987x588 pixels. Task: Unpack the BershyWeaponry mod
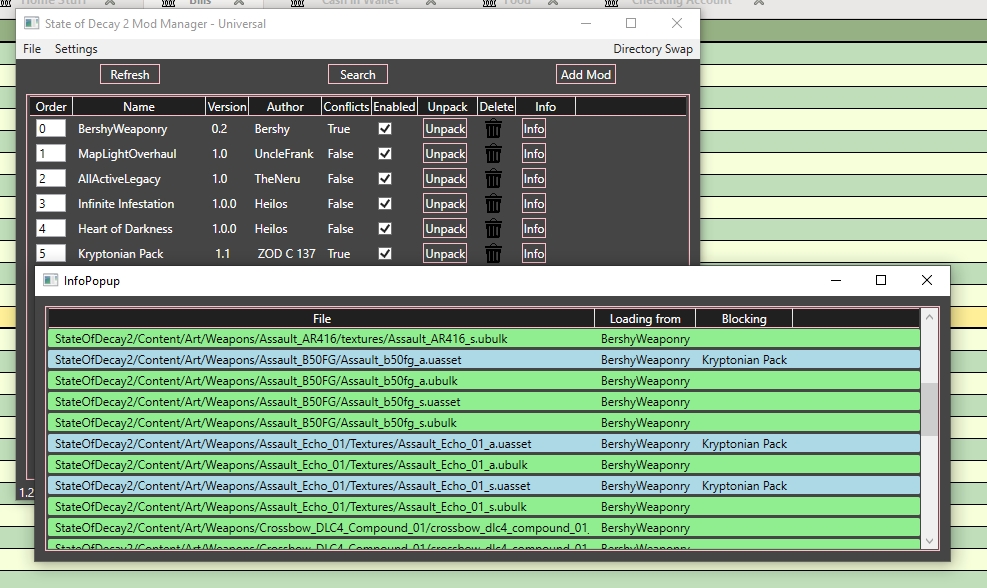tap(445, 128)
